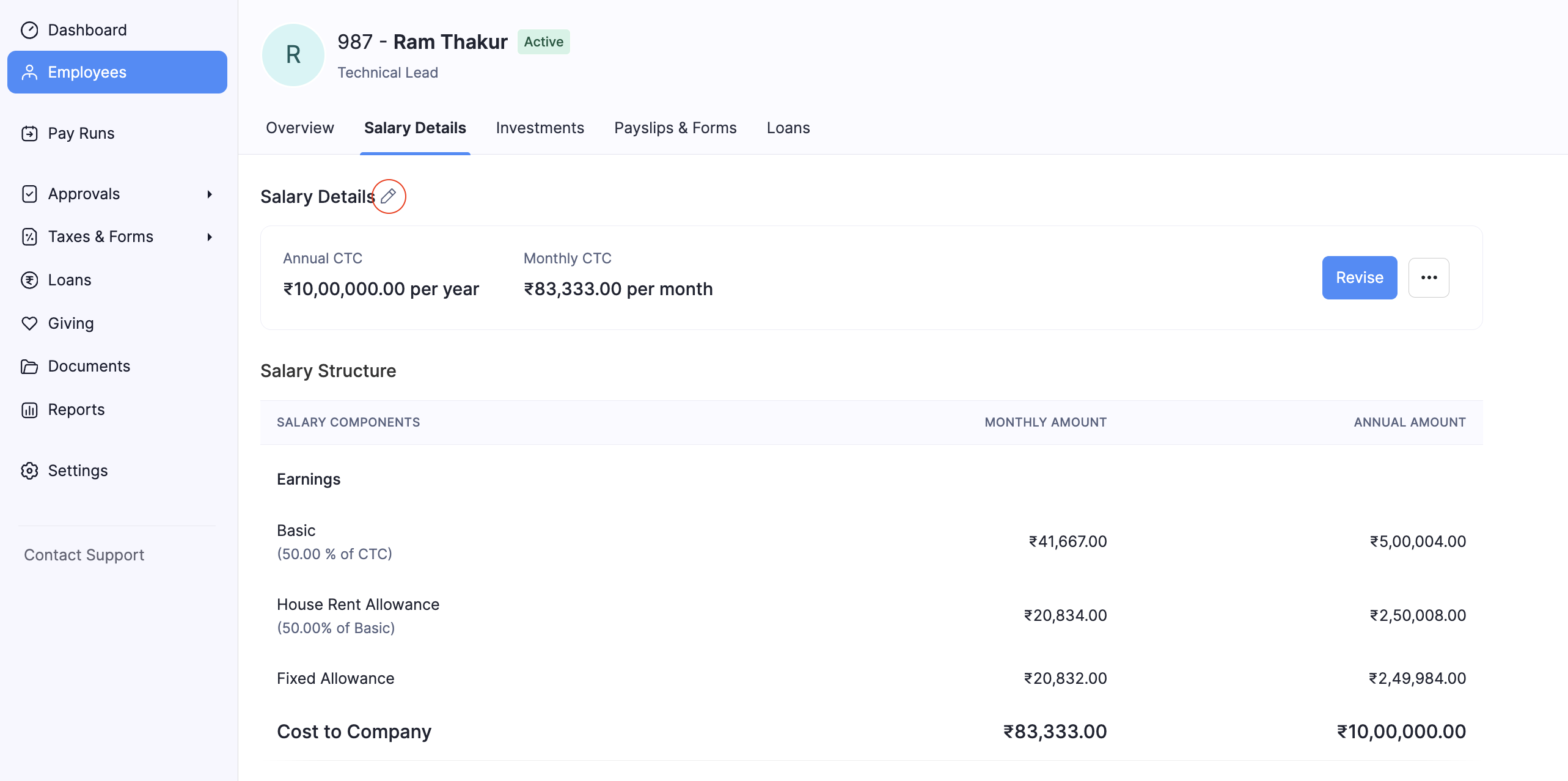Open the Giving heart icon
Image resolution: width=1568 pixels, height=781 pixels.
click(30, 323)
